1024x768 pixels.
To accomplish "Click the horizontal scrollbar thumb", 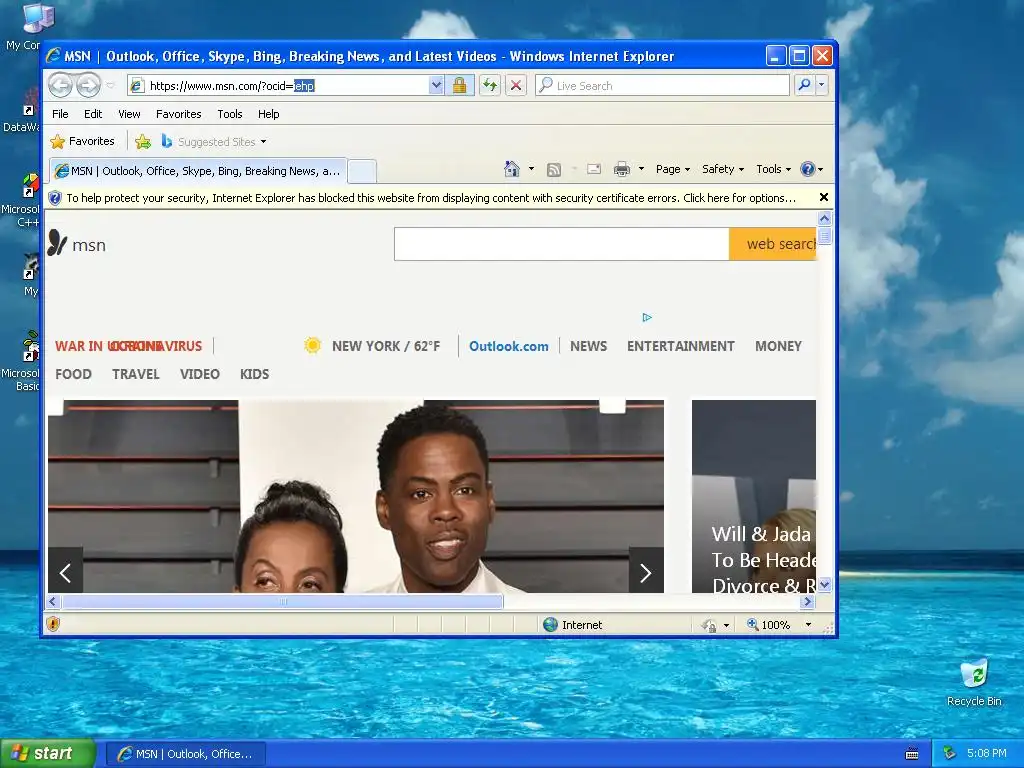I will [x=282, y=601].
